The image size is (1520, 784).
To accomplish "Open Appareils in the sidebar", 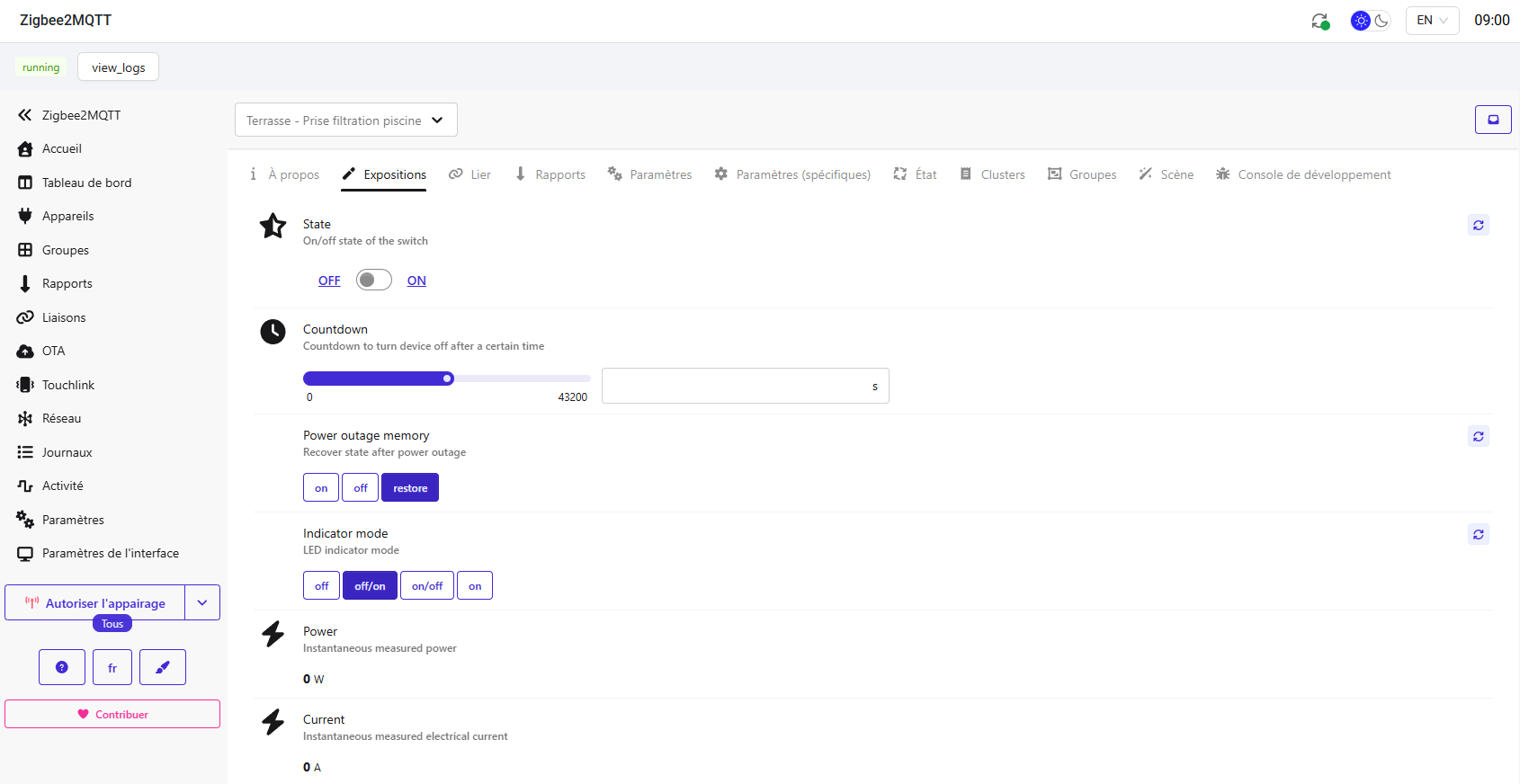I will click(x=67, y=216).
